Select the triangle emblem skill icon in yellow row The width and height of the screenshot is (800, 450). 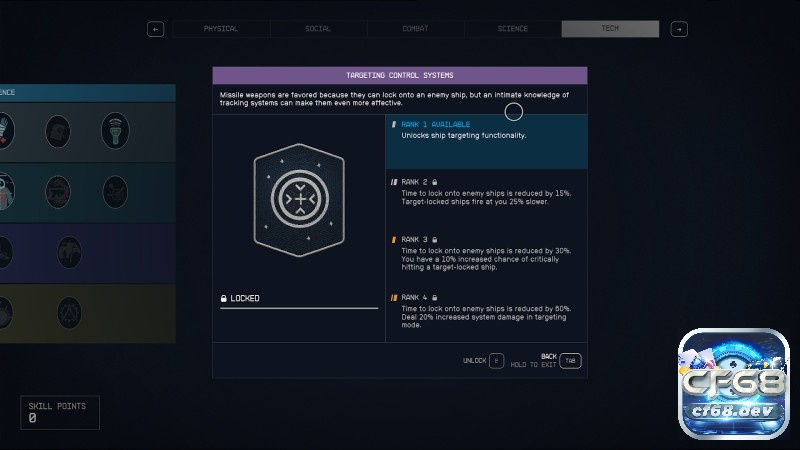69,312
